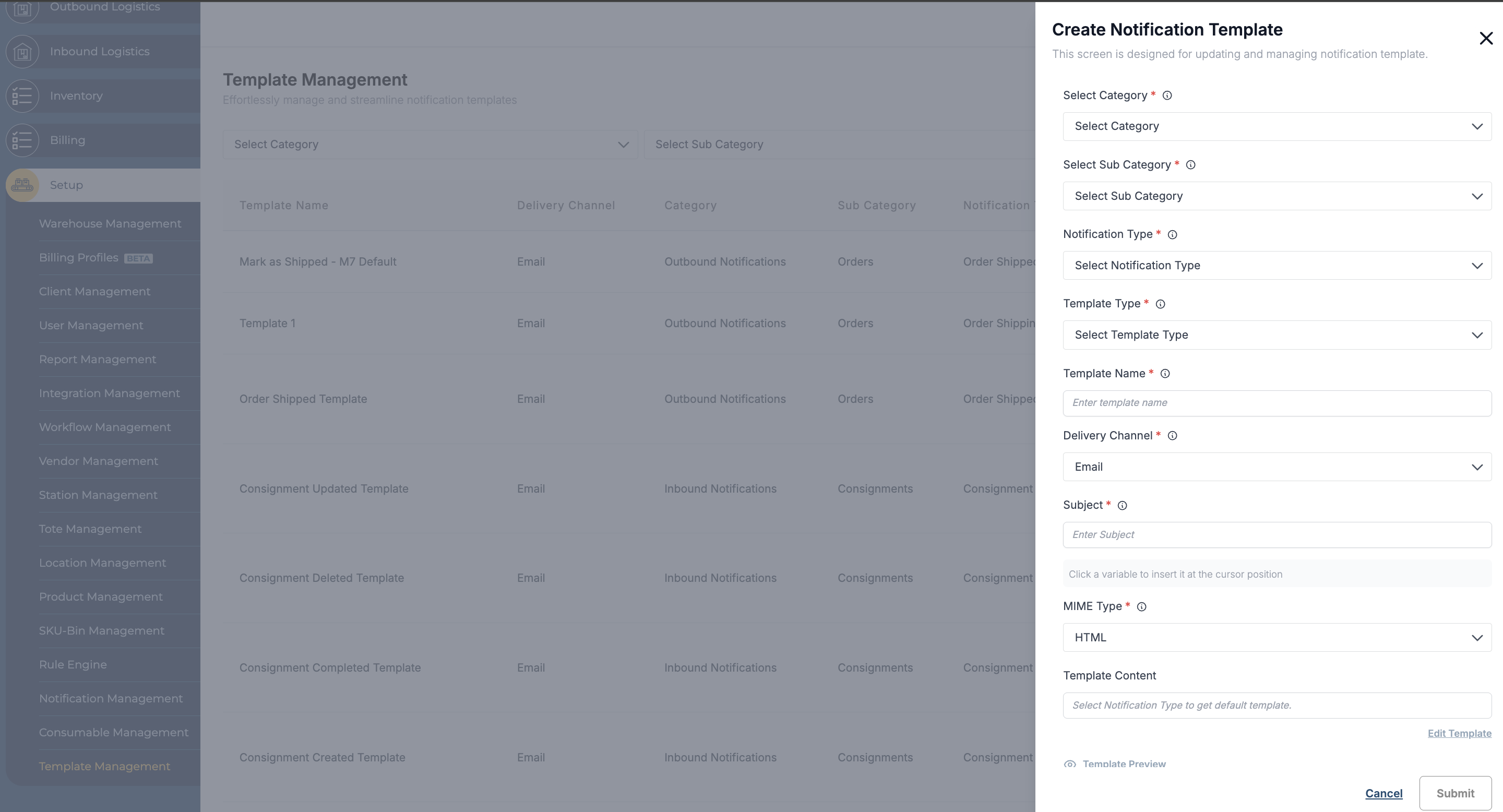Viewport: 1503px width, 812px height.
Task: Click info icon next to Notification Type
Action: point(1172,234)
